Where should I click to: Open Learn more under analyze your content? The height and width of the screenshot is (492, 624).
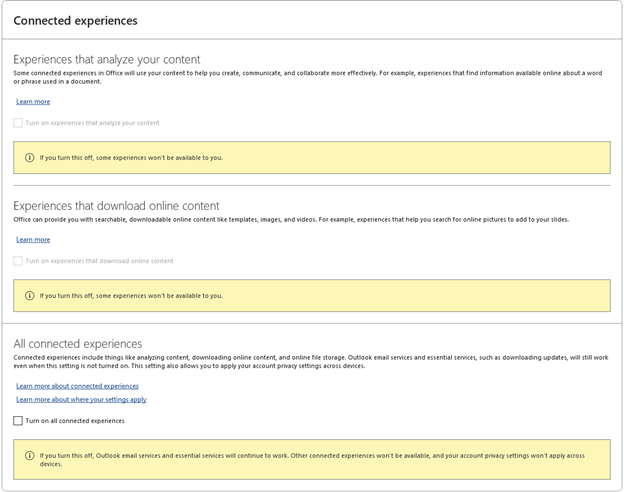pos(33,102)
